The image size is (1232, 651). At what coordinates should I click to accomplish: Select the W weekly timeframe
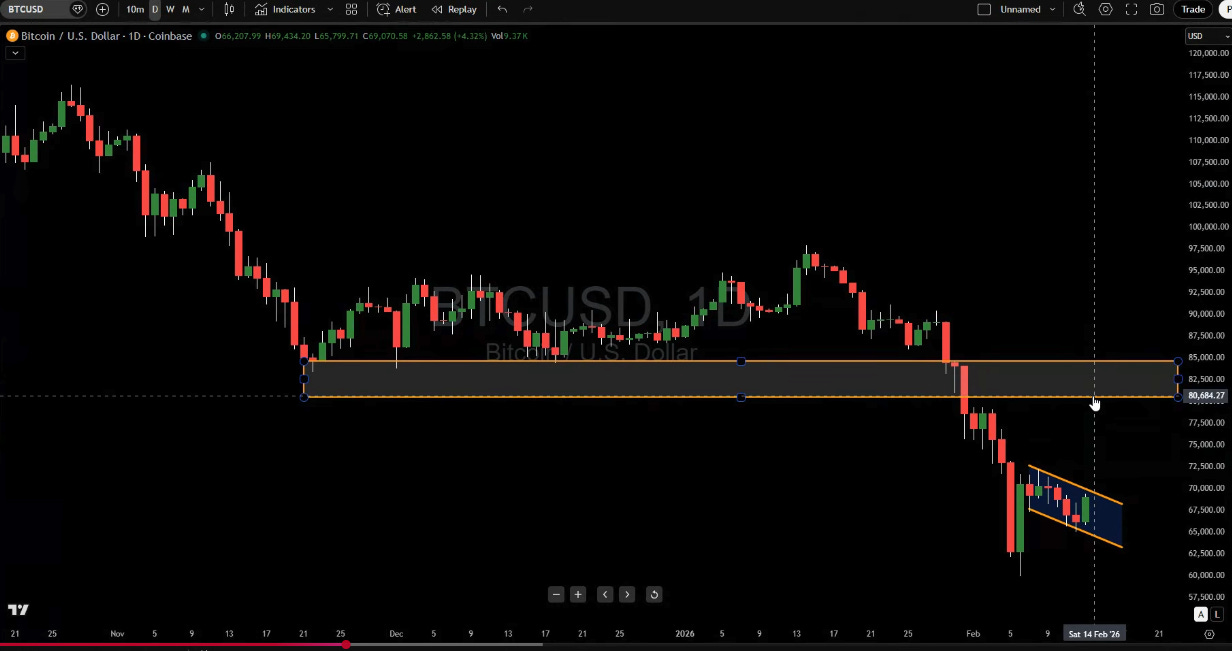tap(170, 9)
